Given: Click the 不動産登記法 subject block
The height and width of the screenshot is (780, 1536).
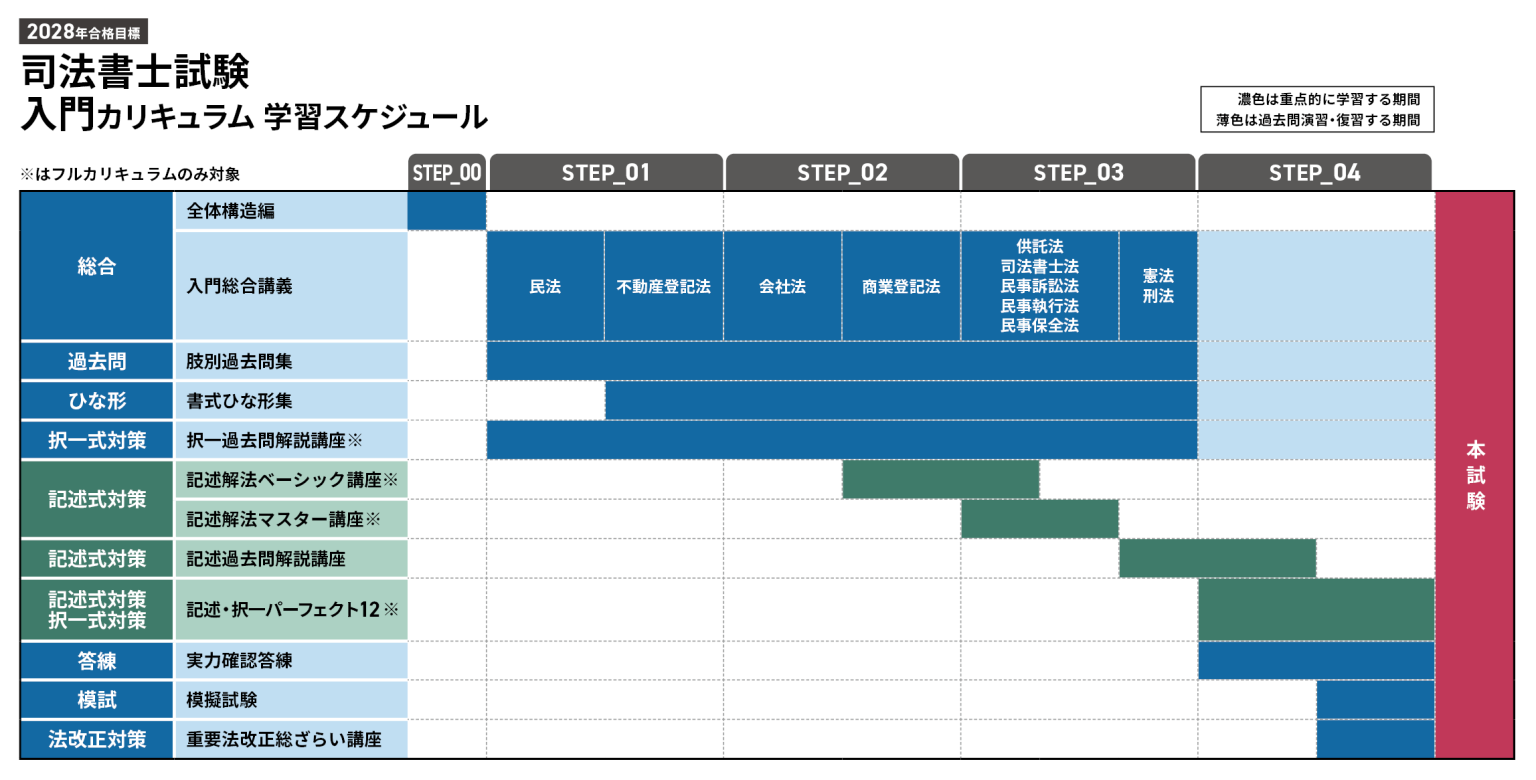Looking at the screenshot, I should click(663, 286).
